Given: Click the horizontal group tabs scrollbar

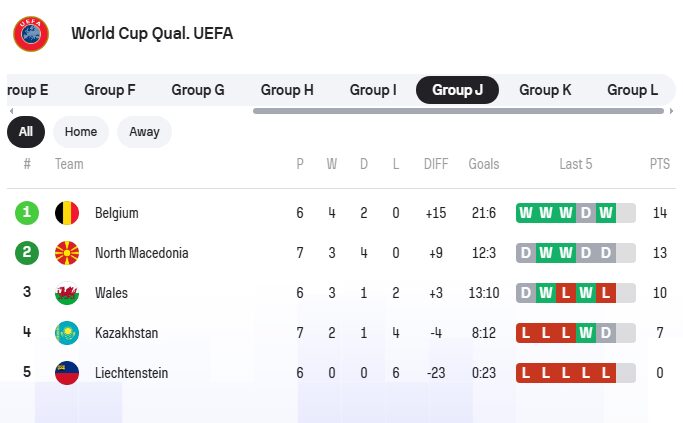Looking at the screenshot, I should pyautogui.click(x=458, y=111).
